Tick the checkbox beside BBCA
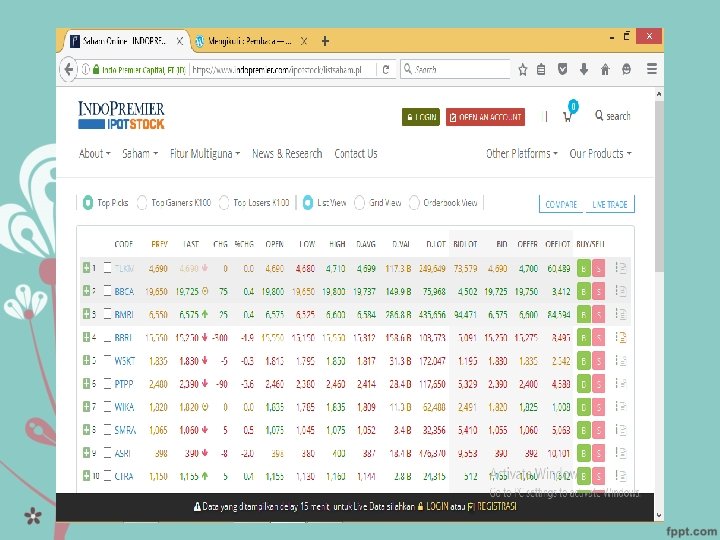 pos(107,291)
